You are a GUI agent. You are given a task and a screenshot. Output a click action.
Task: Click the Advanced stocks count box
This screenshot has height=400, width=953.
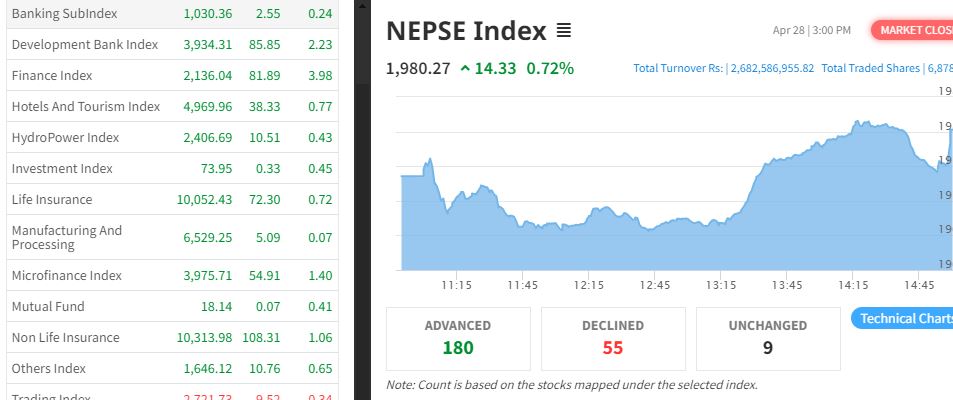458,338
